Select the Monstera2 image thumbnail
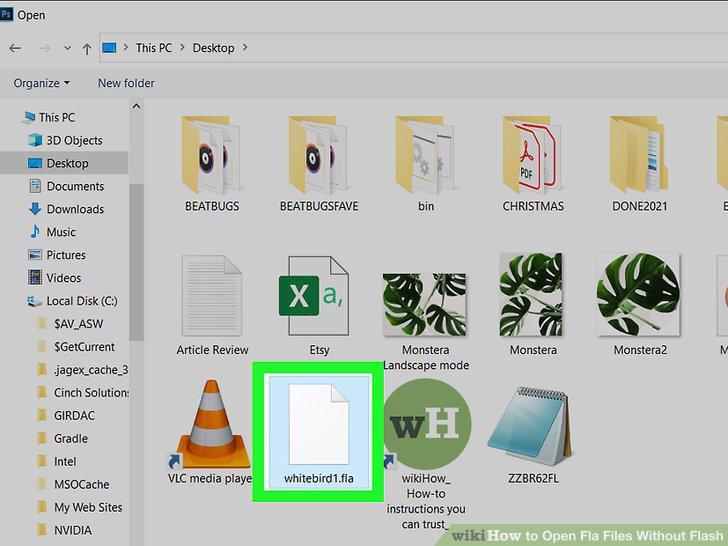 [x=639, y=306]
